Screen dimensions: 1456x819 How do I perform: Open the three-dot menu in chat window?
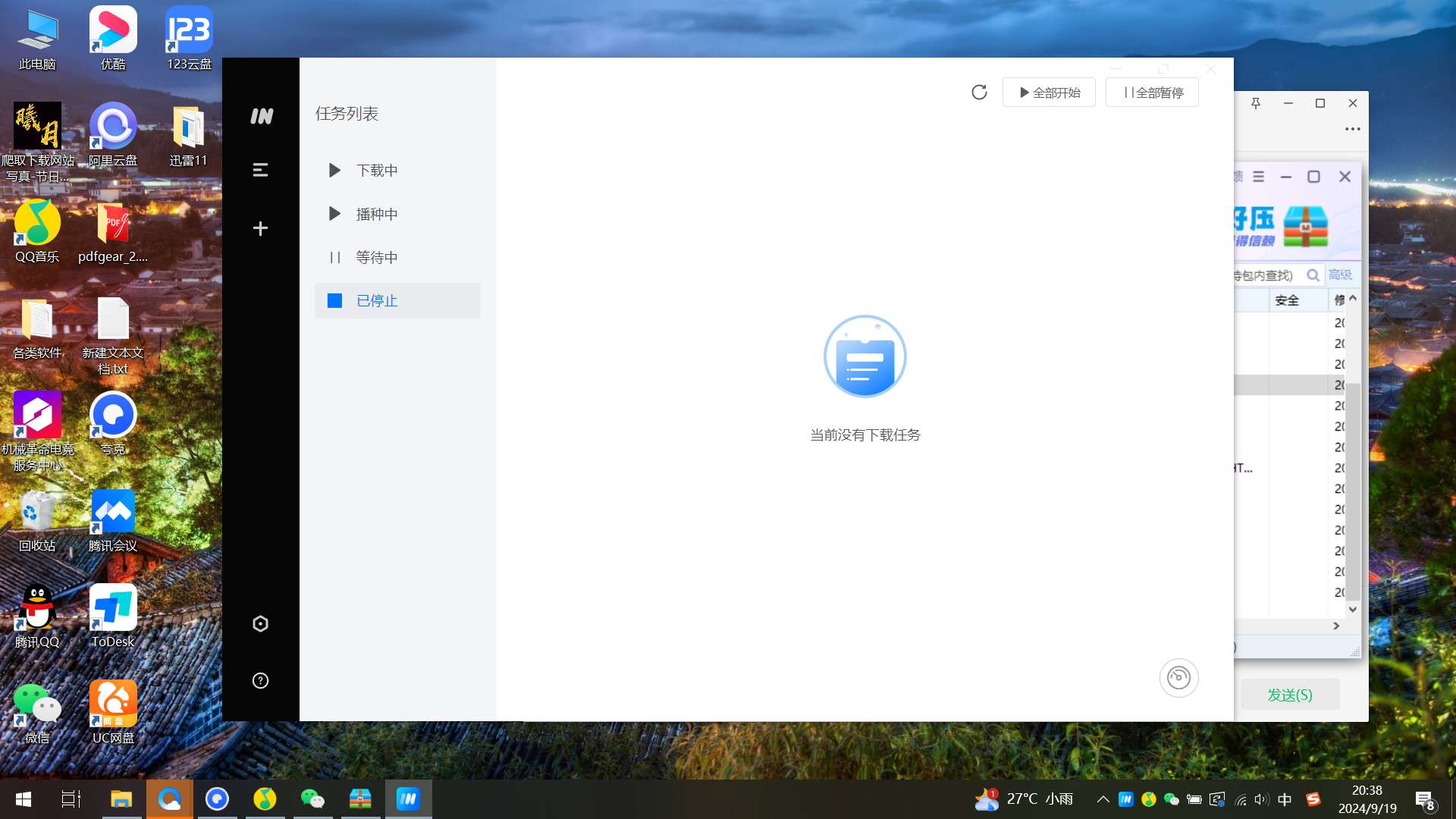(1352, 129)
